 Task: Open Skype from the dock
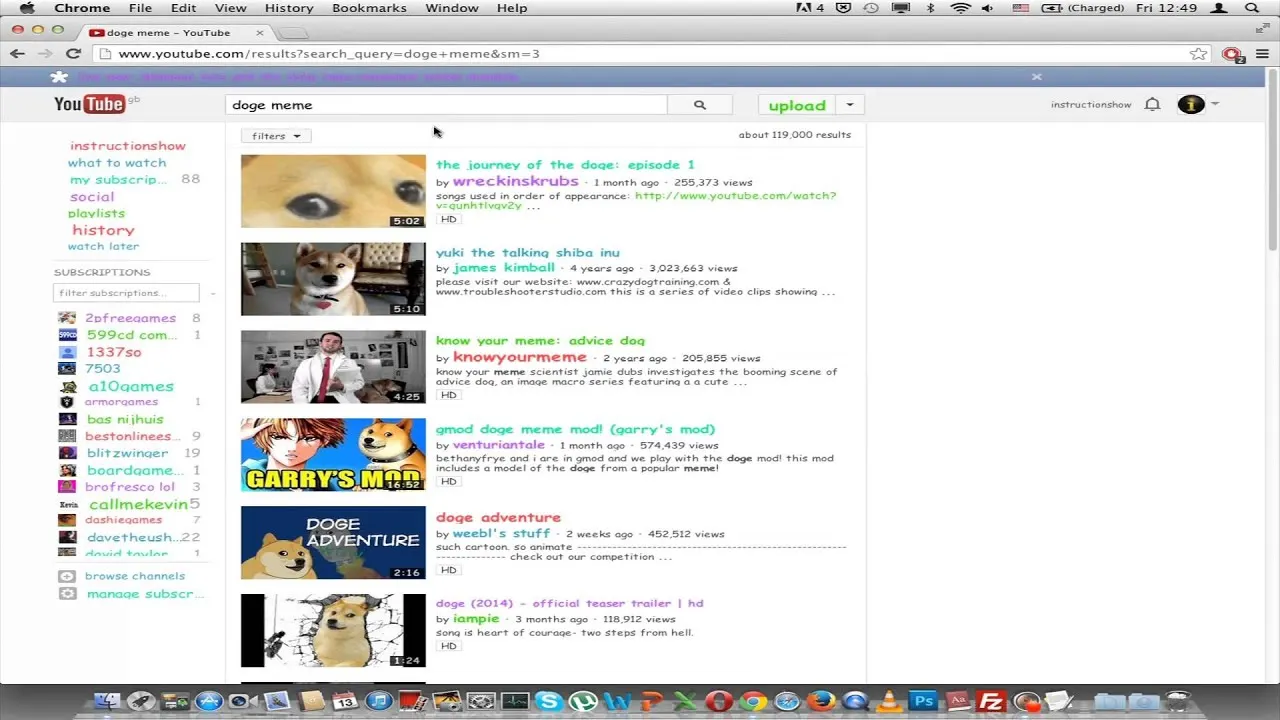[548, 702]
